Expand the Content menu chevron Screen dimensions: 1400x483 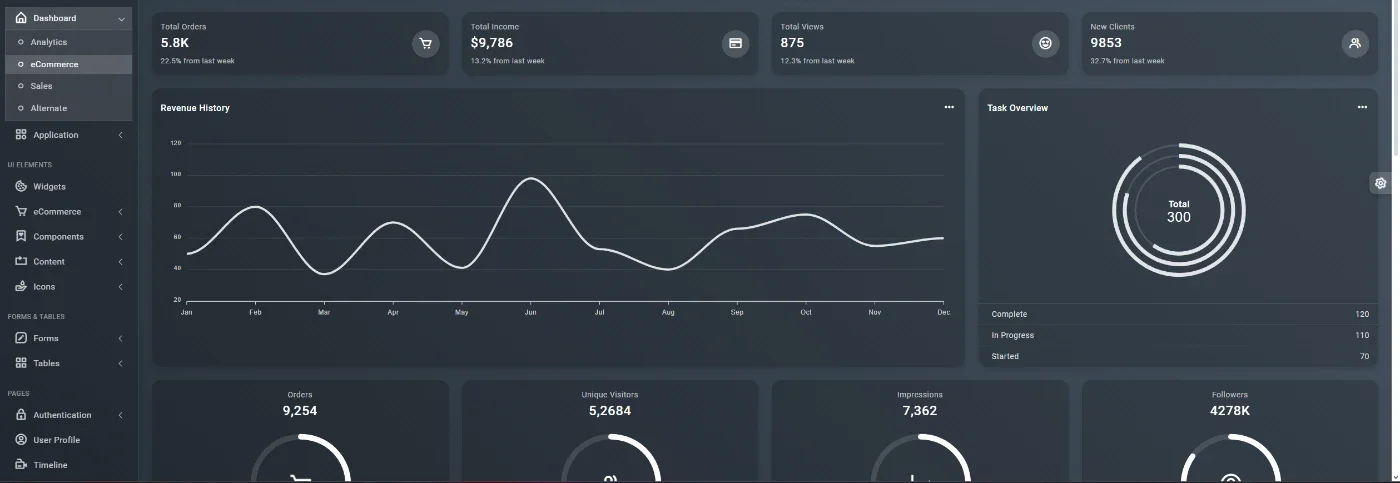[121, 262]
